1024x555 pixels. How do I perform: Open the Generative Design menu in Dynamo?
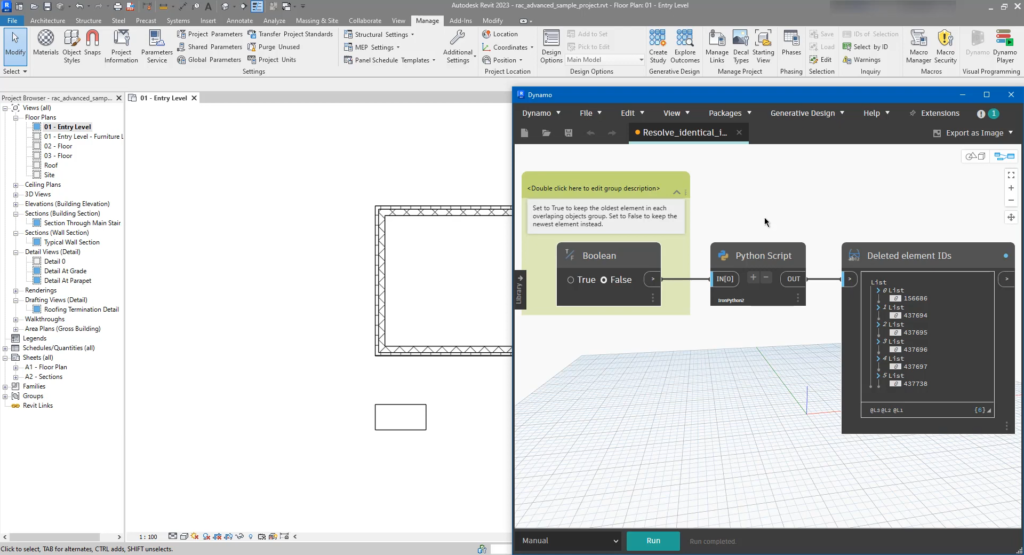click(807, 113)
